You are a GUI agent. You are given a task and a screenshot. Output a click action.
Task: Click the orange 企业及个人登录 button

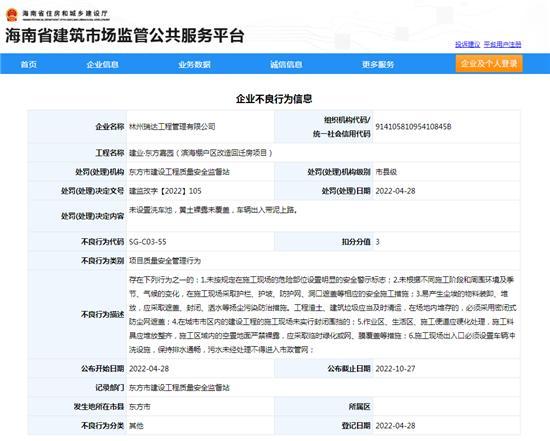[489, 64]
